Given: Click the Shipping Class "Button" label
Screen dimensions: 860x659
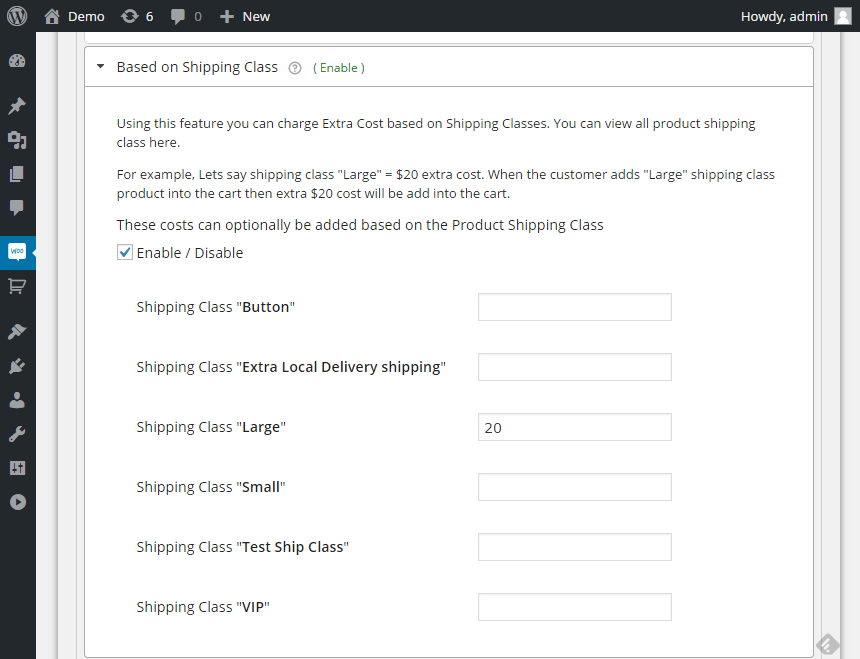Looking at the screenshot, I should (x=216, y=307).
